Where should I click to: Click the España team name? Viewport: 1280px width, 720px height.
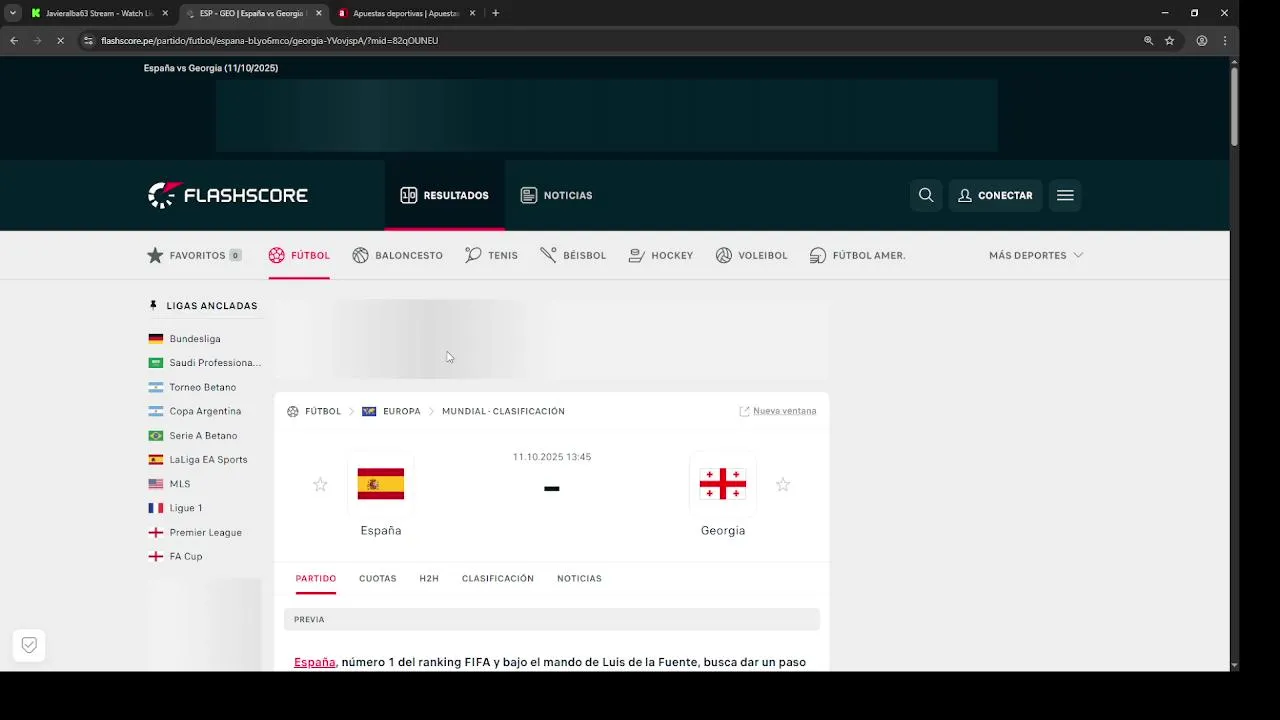381,530
